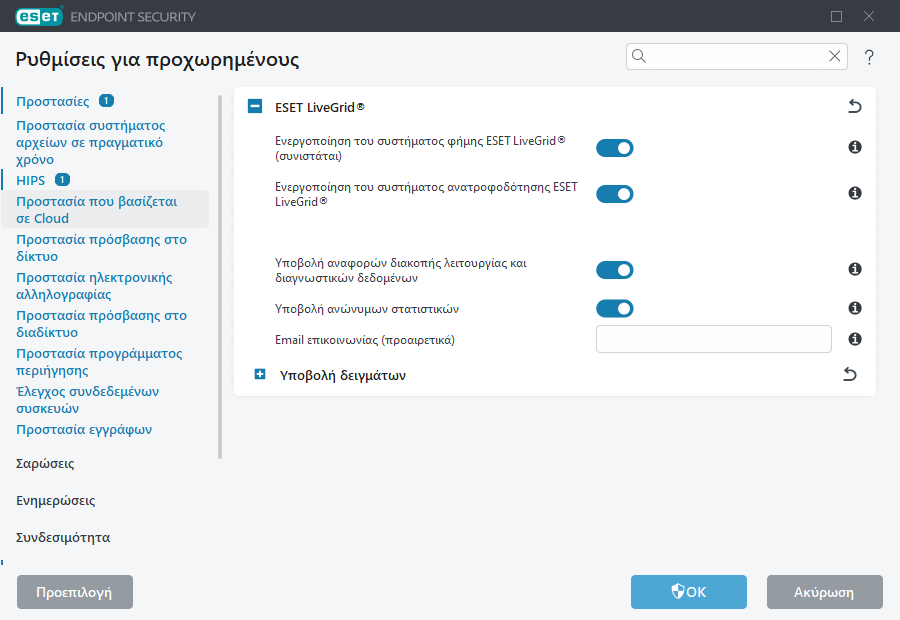
Task: Click the contact email input field
Action: click(x=713, y=339)
